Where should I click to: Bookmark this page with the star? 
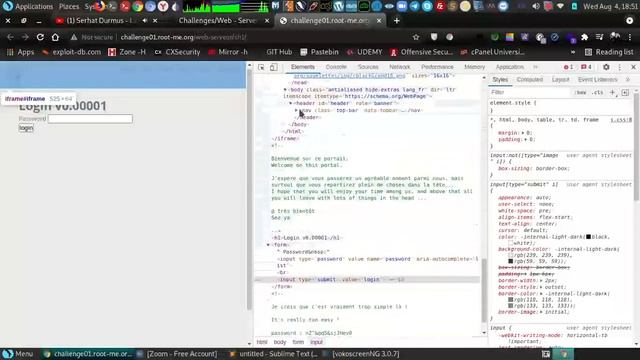(416, 37)
